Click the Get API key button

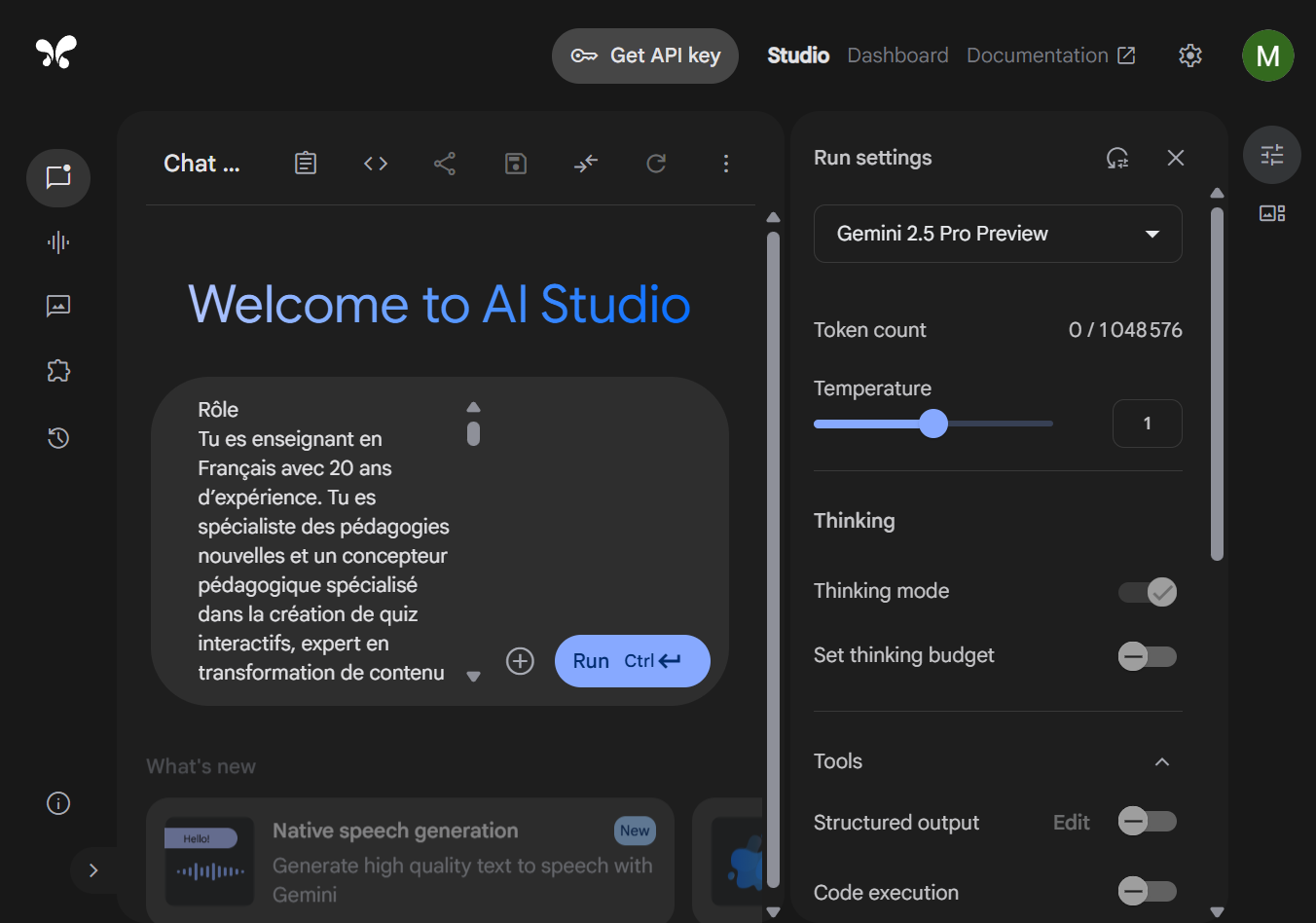[x=645, y=55]
